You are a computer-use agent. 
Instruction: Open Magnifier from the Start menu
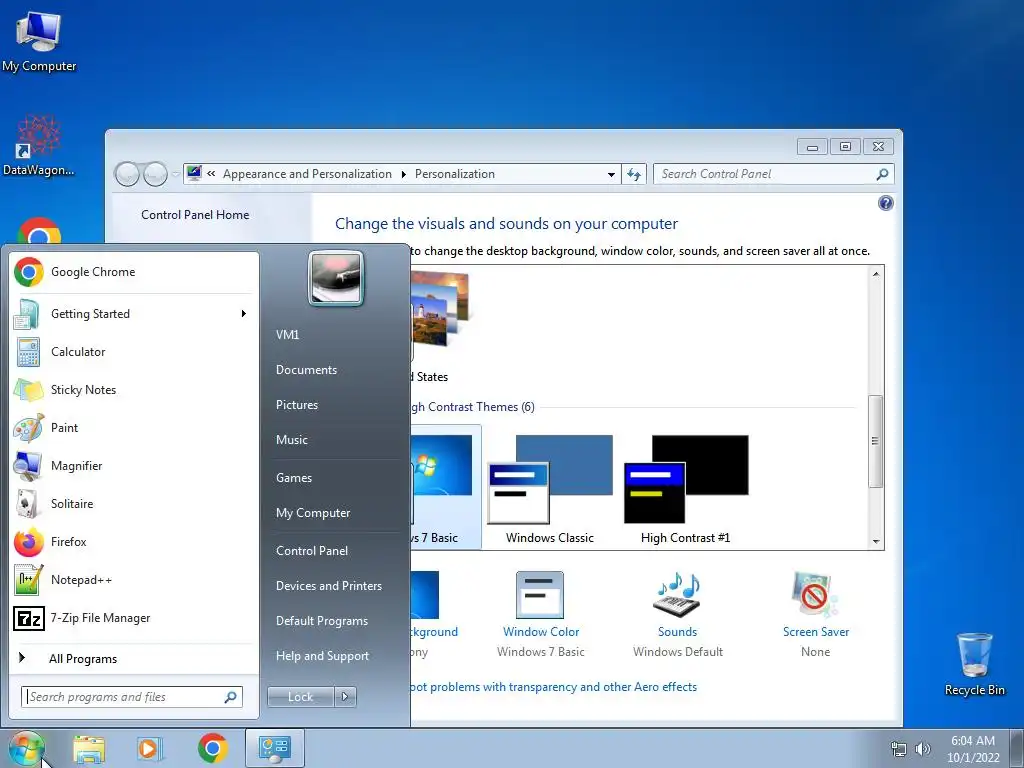pyautogui.click(x=134, y=466)
